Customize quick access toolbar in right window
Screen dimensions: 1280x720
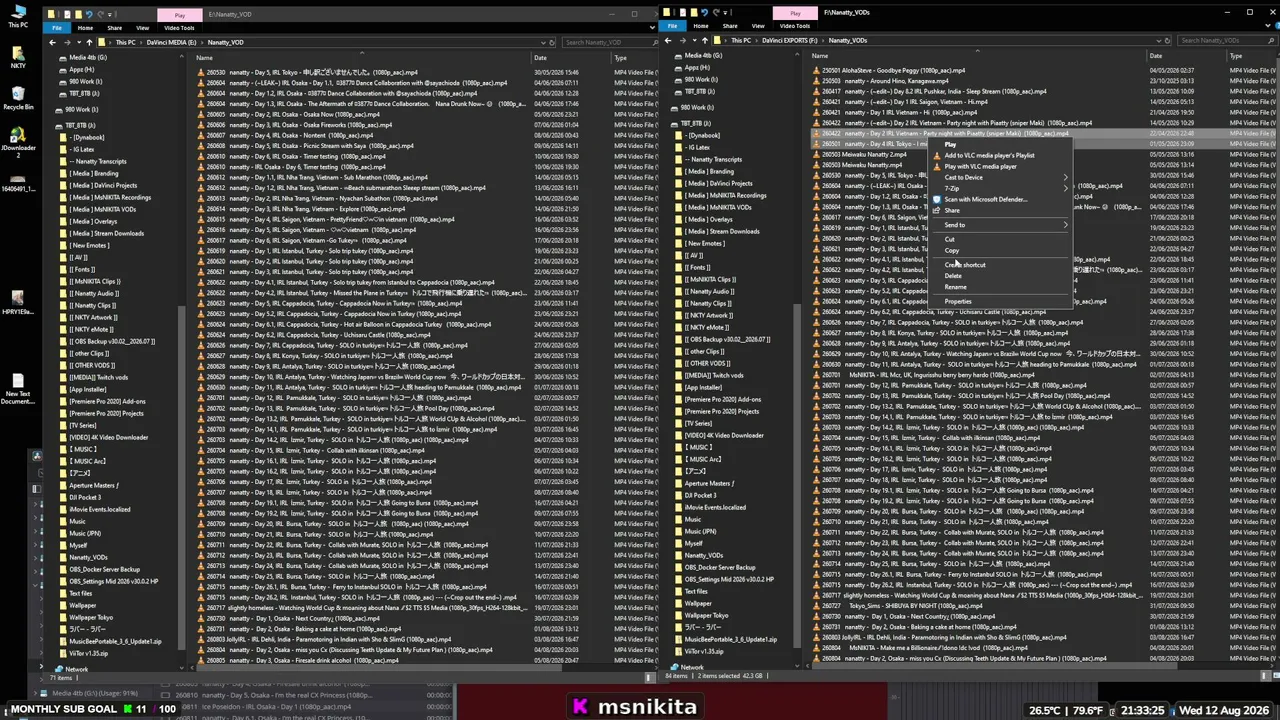click(727, 12)
